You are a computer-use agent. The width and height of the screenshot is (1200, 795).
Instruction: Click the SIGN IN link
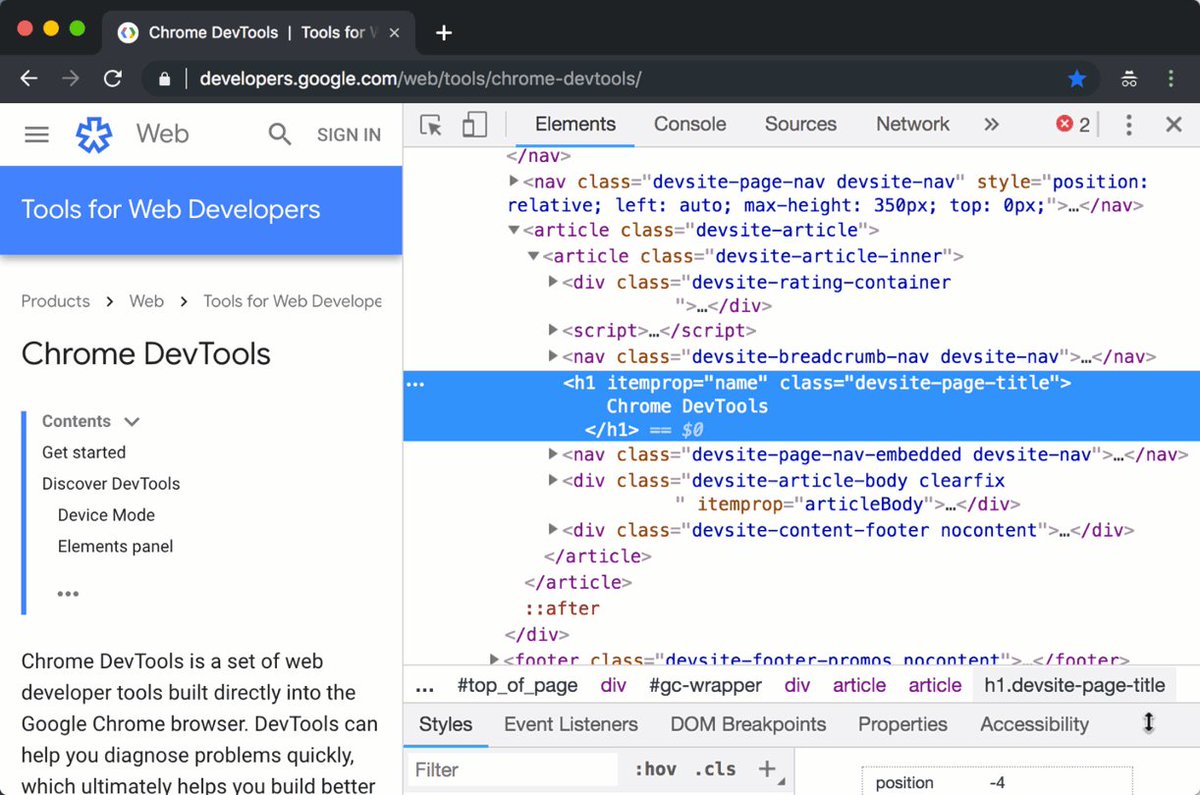348,134
